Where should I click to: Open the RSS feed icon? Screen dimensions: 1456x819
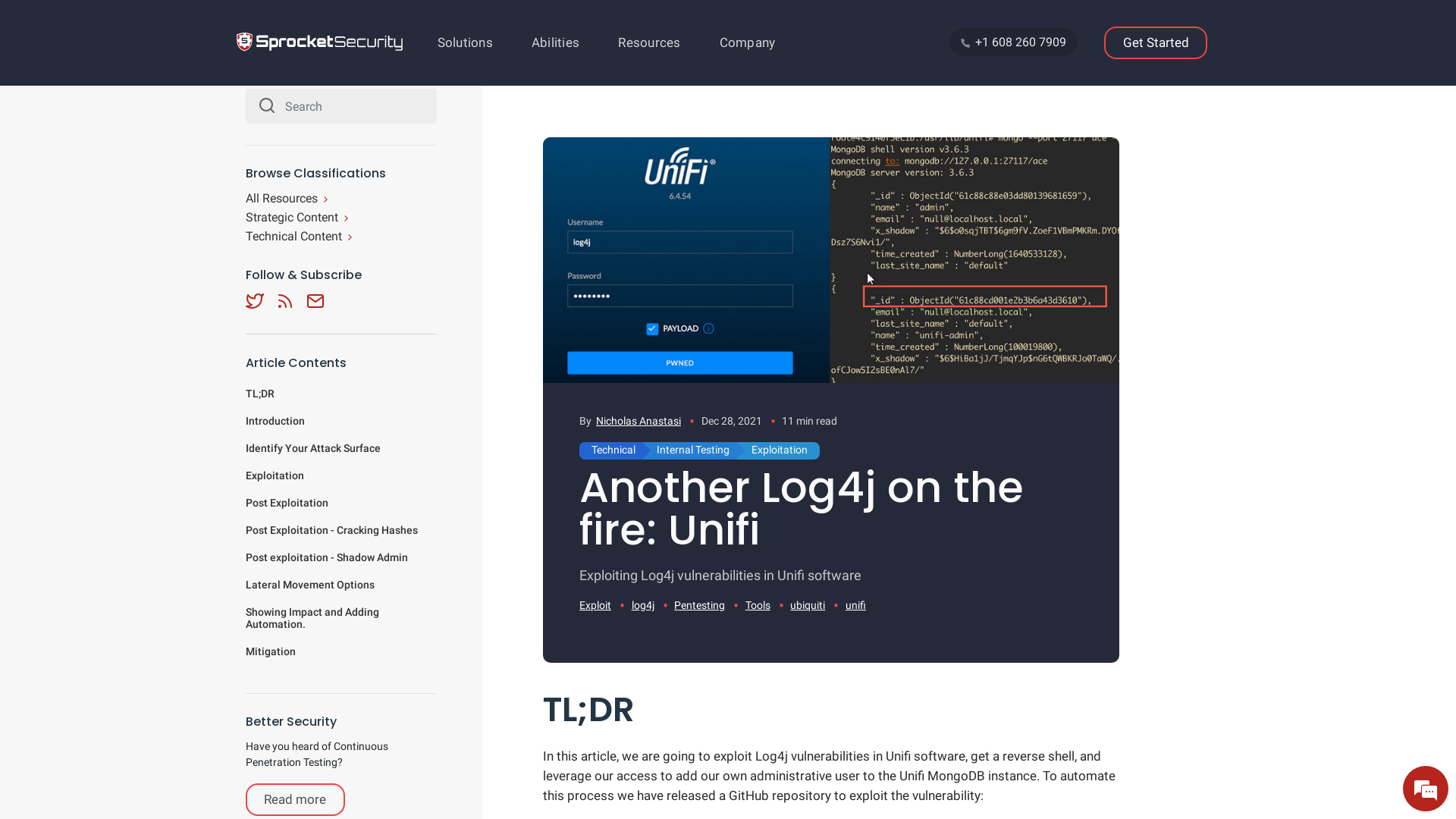click(285, 301)
